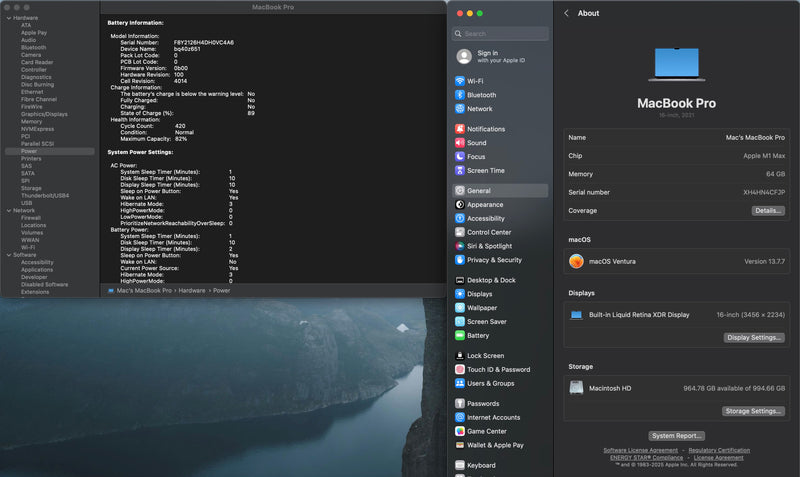
Task: Click the Storage Settings button
Action: pyautogui.click(x=753, y=411)
